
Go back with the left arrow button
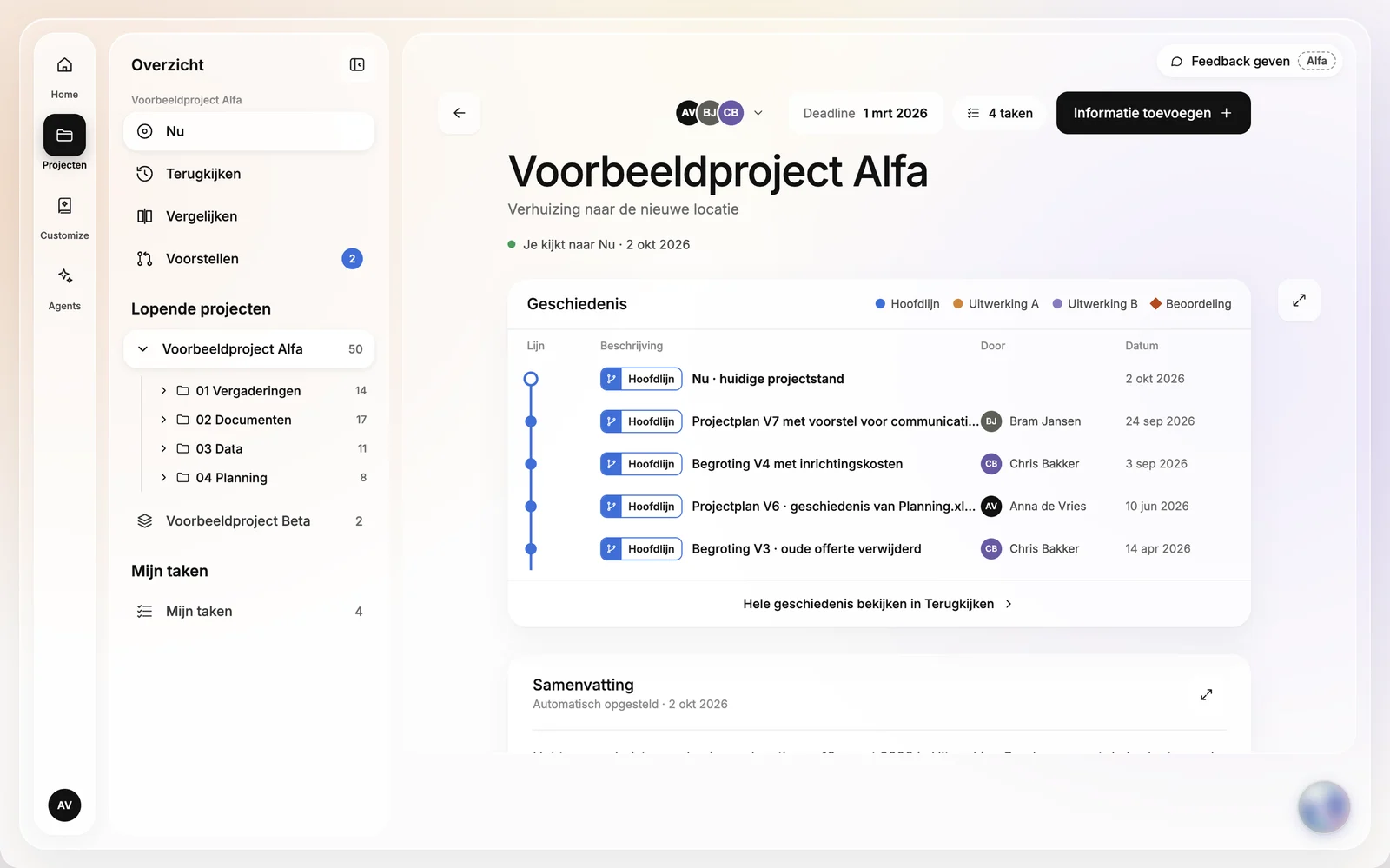click(460, 113)
